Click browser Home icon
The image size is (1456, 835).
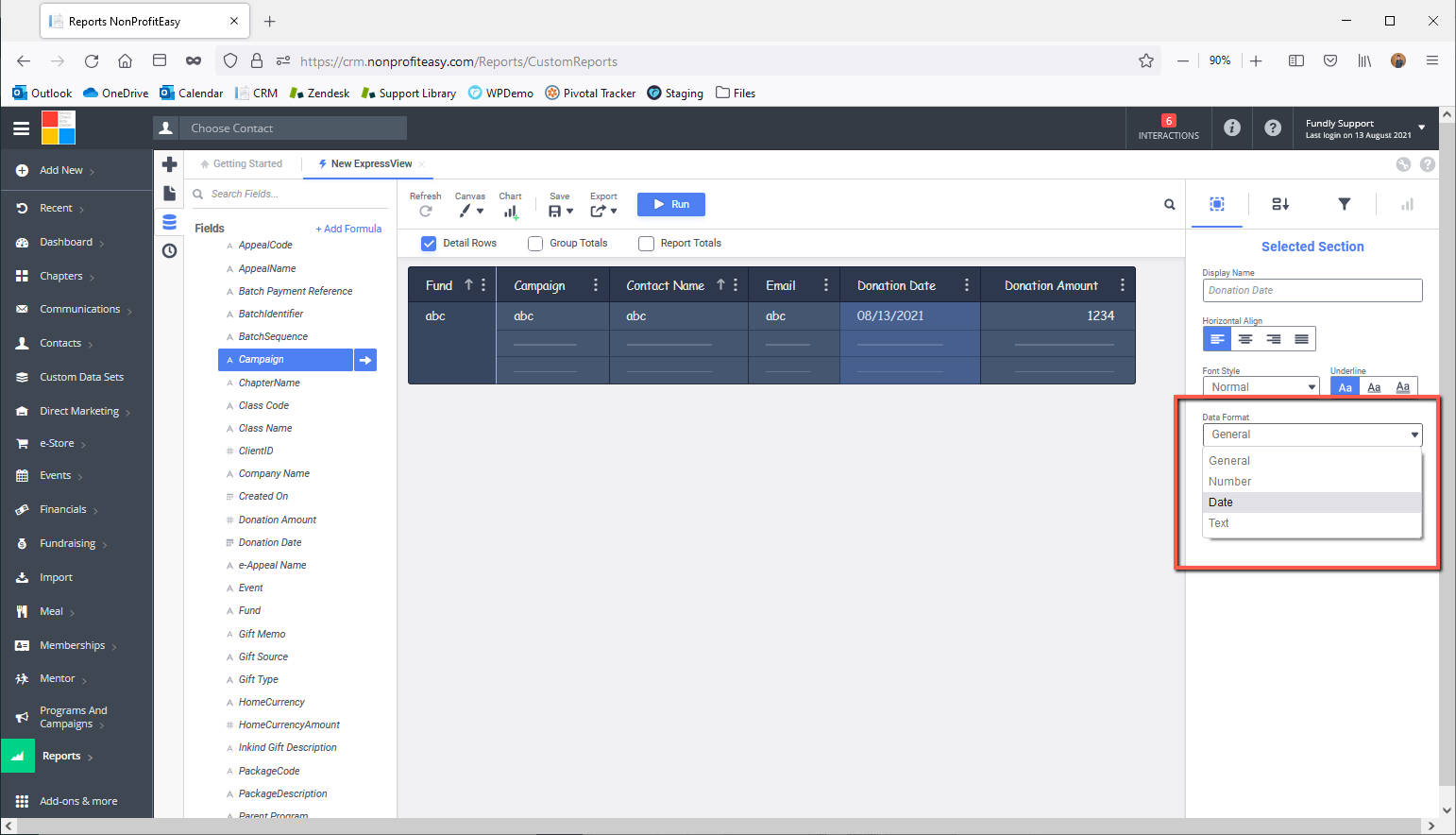point(125,60)
